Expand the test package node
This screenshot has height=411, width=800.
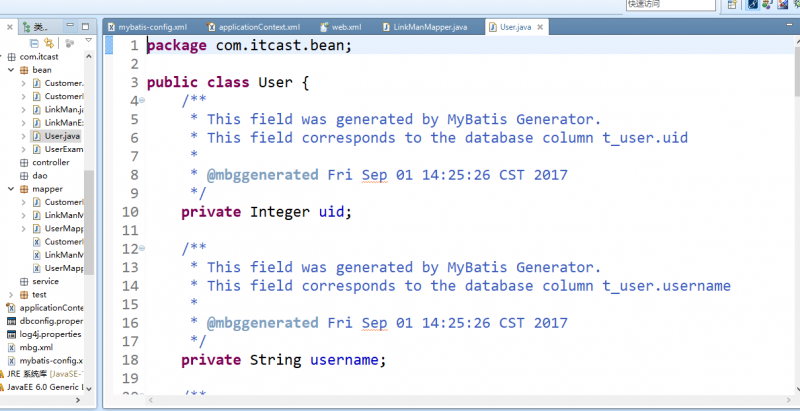(11, 295)
